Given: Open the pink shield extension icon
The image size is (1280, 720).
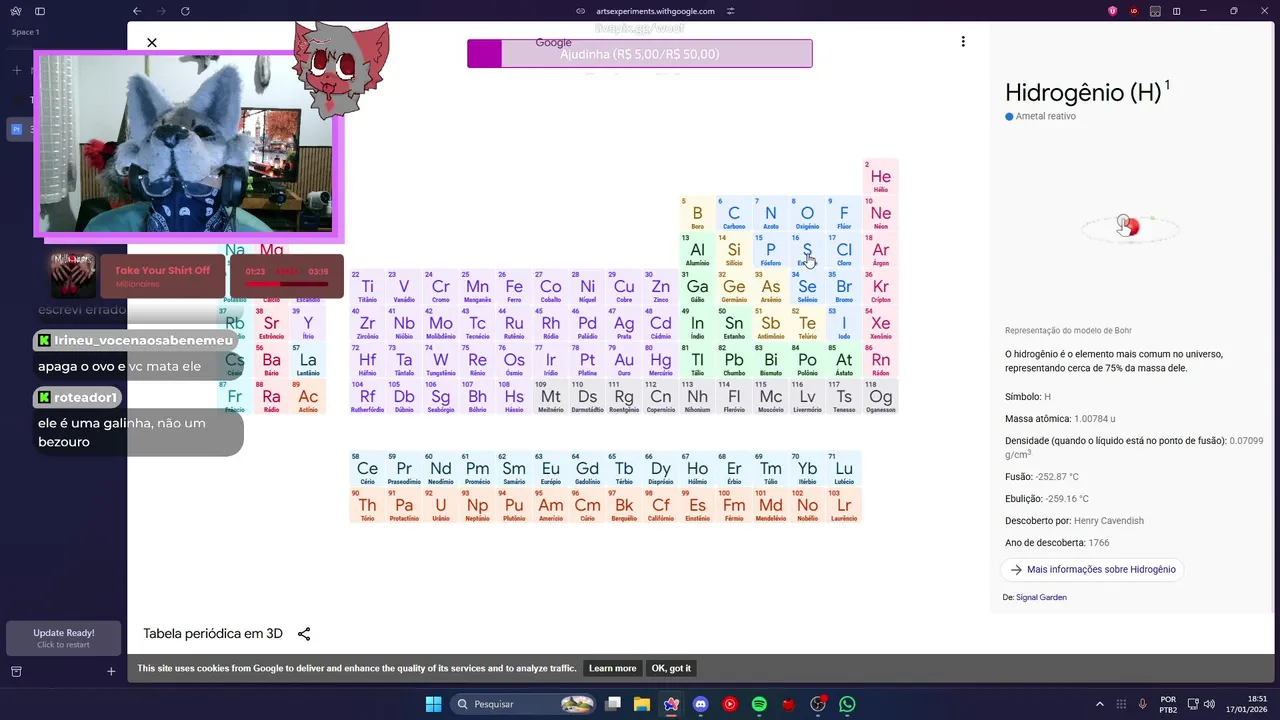Looking at the screenshot, I should coord(1113,11).
